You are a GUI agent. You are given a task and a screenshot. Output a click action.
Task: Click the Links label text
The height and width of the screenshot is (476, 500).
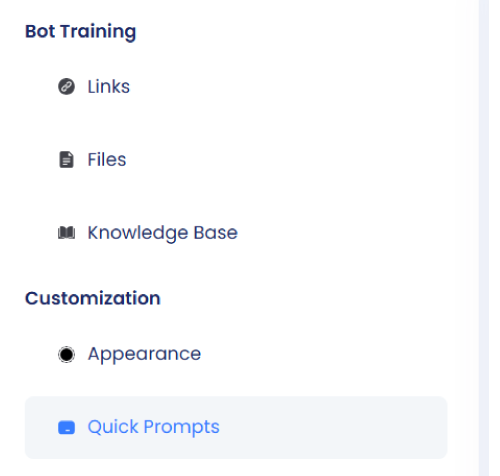coord(109,87)
